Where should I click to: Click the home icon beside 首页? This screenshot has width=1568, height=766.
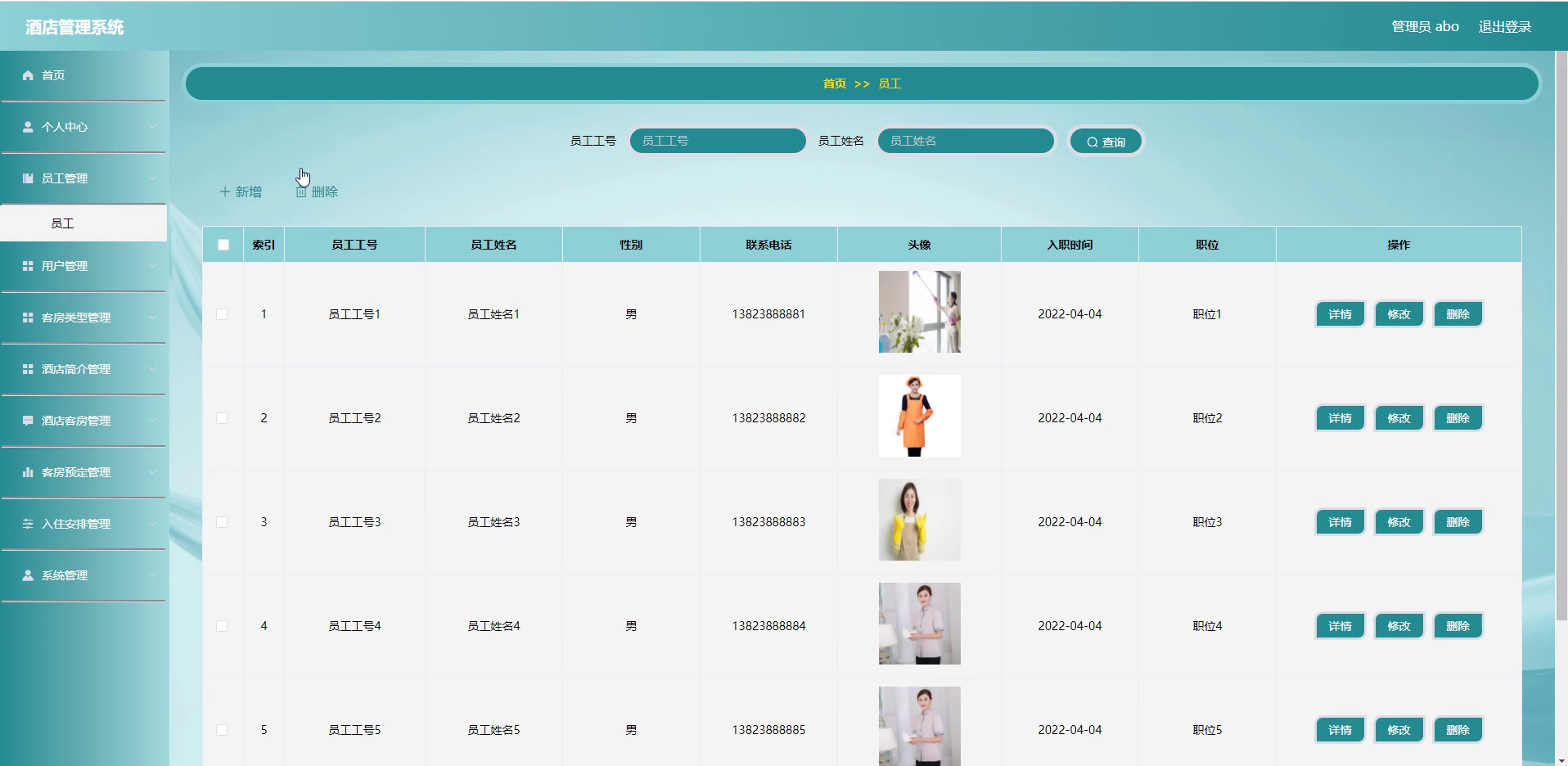pos(28,75)
